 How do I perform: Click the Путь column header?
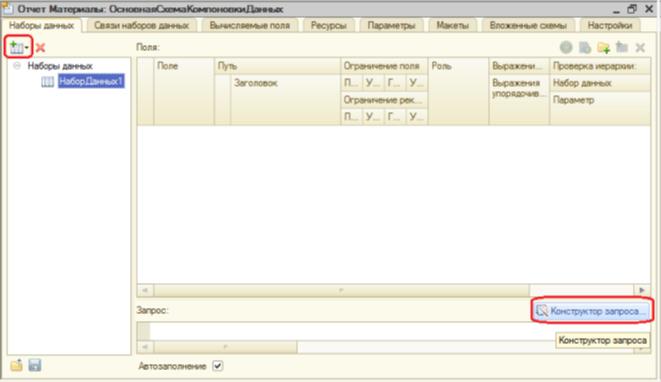277,66
